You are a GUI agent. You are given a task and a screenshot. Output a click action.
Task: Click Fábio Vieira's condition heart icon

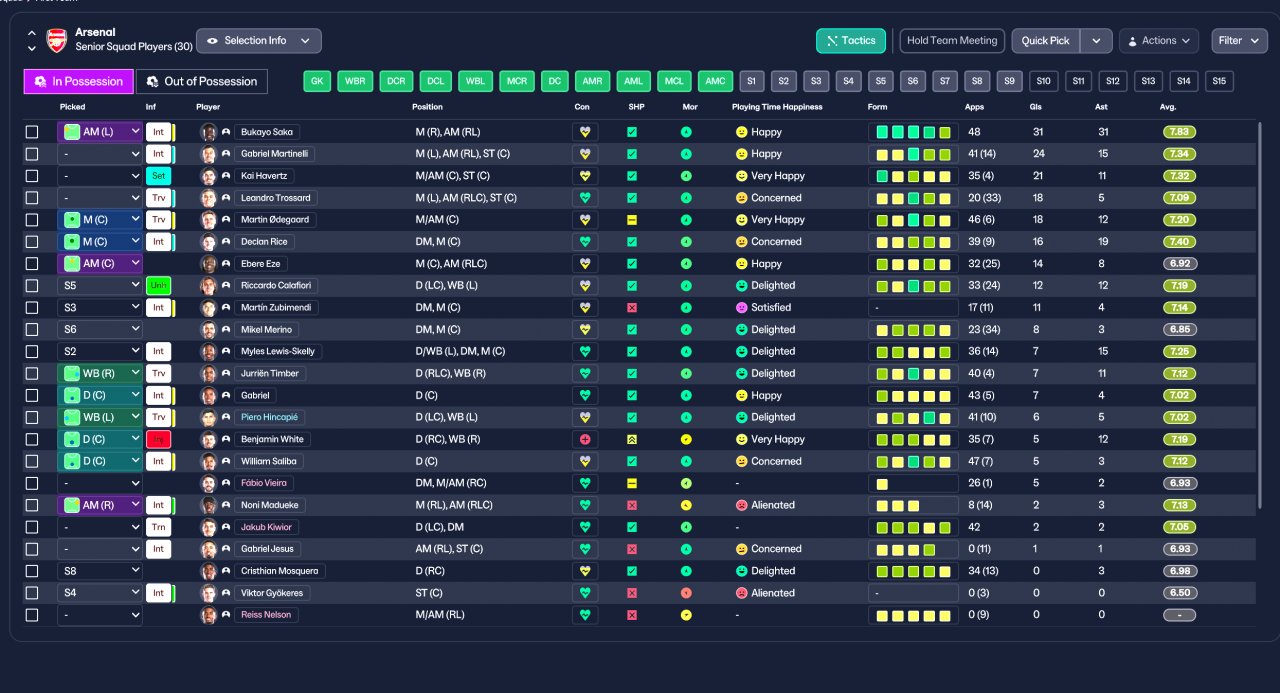(585, 483)
